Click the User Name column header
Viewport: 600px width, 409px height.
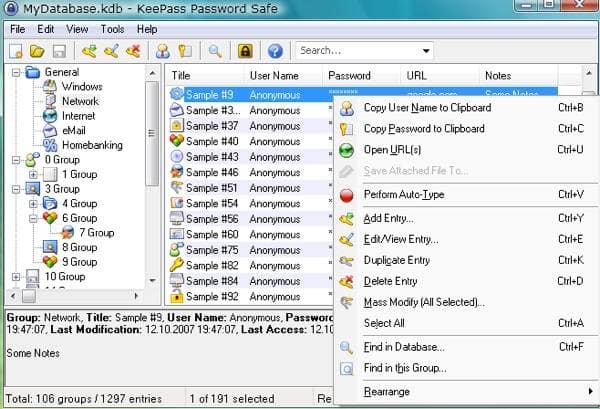pyautogui.click(x=273, y=76)
